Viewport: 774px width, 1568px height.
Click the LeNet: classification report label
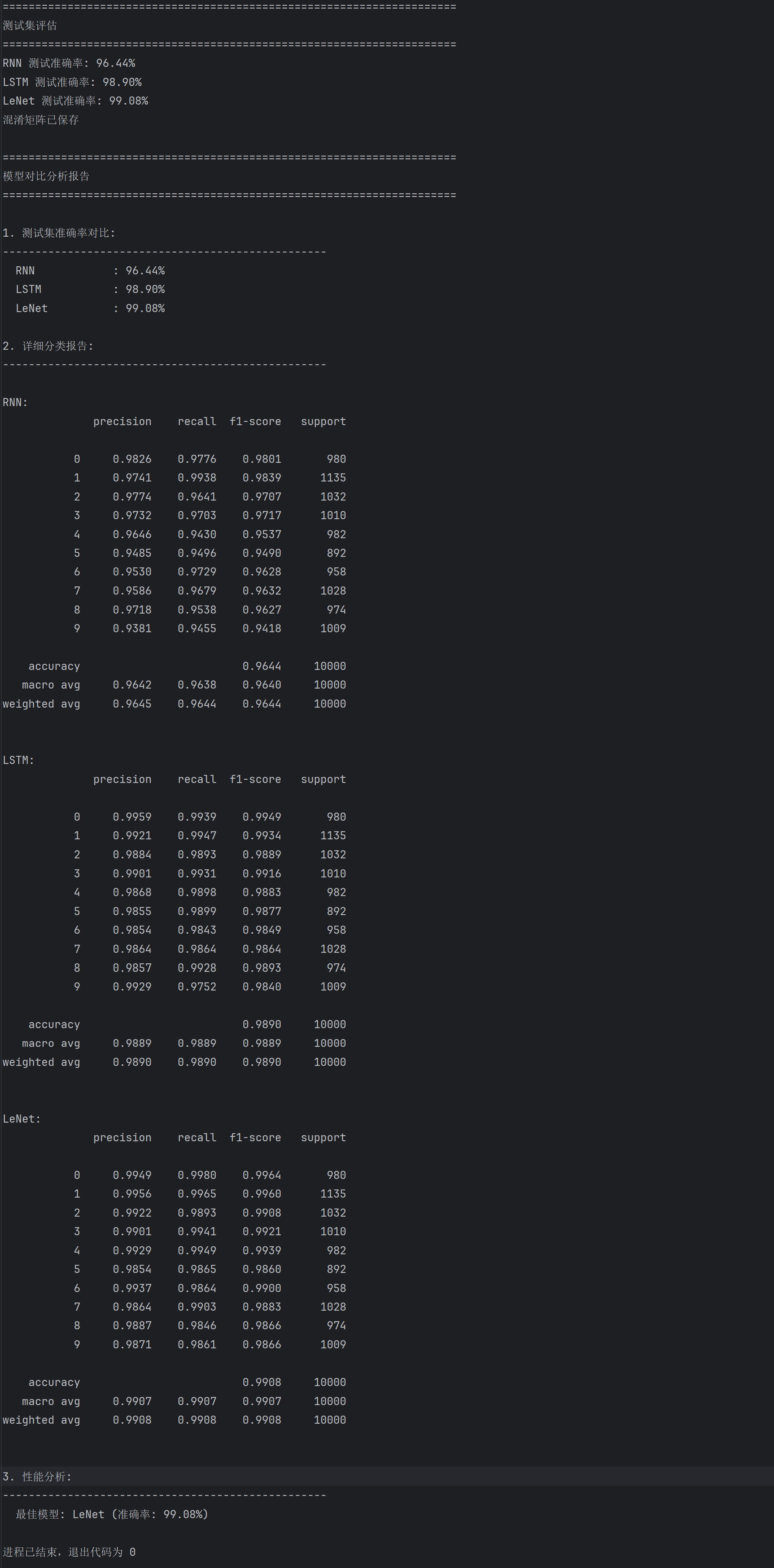[22, 1119]
